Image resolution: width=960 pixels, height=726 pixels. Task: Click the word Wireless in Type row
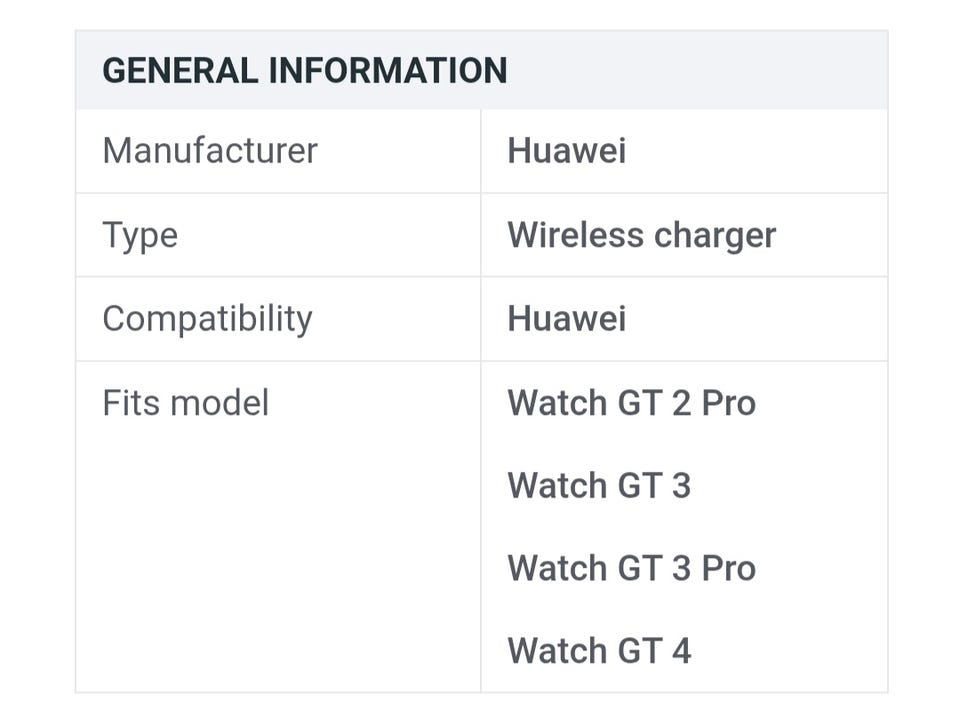[575, 235]
